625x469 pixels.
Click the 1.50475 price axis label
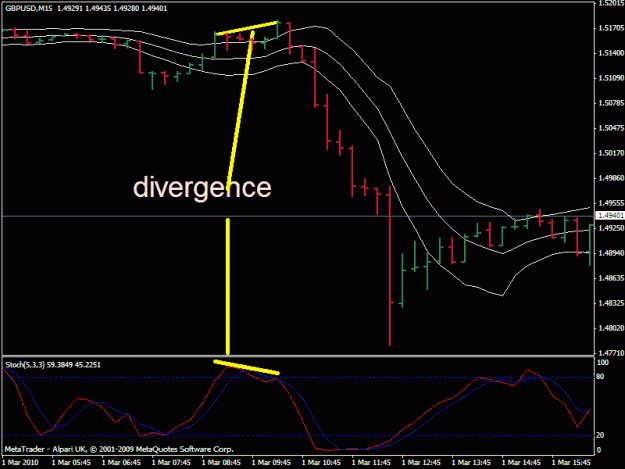tap(611, 128)
